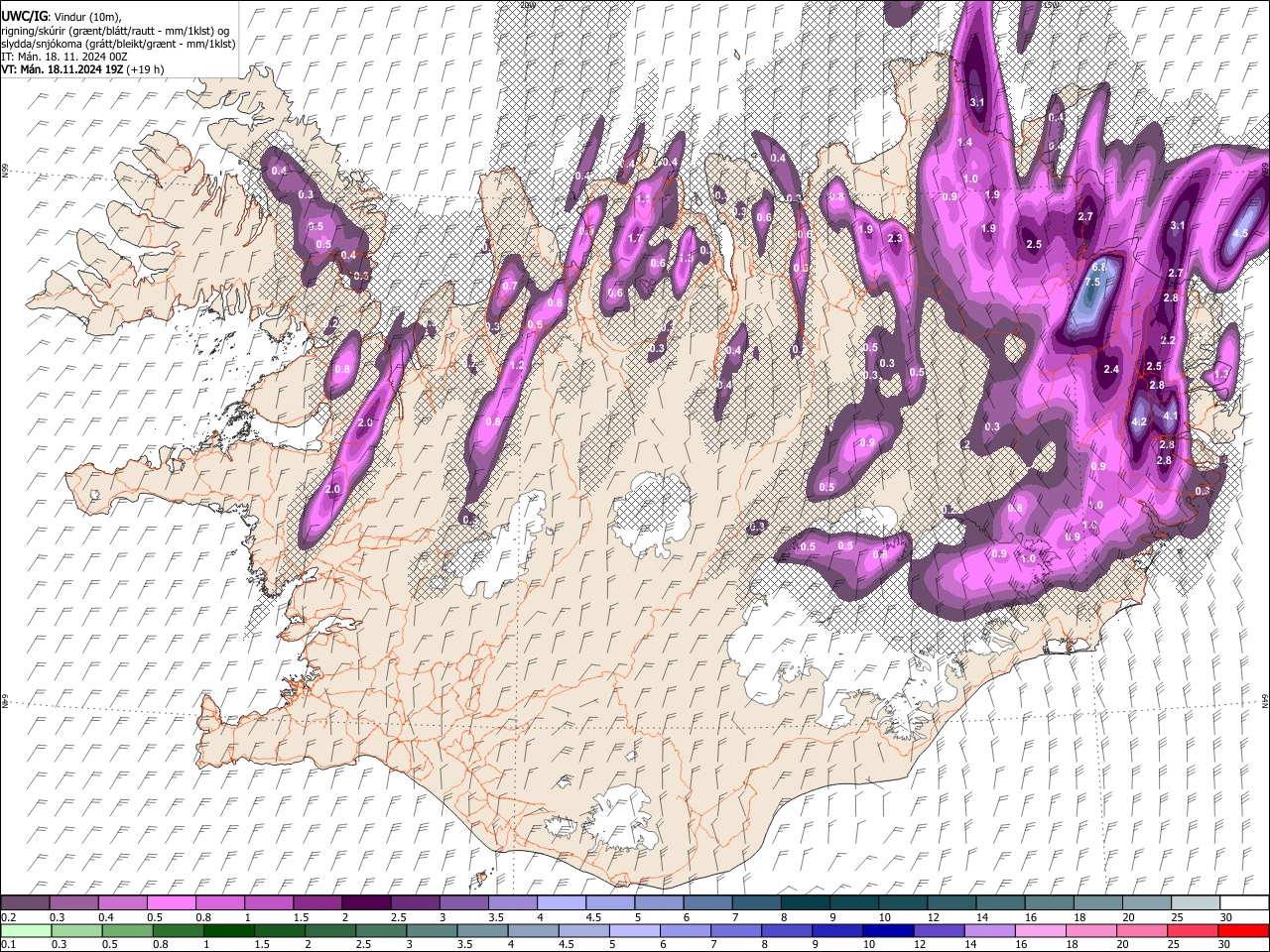
Task: Click lower legend swatch between 25 and 30
Action: tap(1194, 930)
